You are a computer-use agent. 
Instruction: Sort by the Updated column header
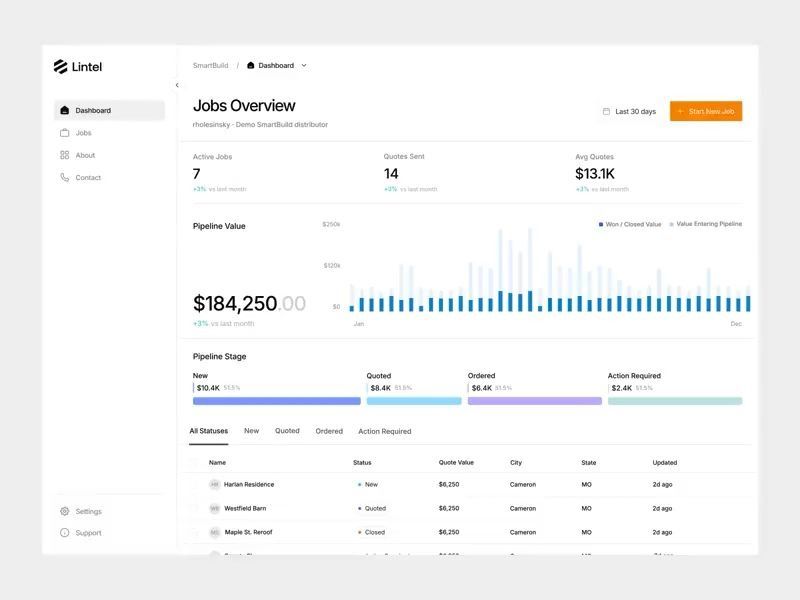[665, 463]
